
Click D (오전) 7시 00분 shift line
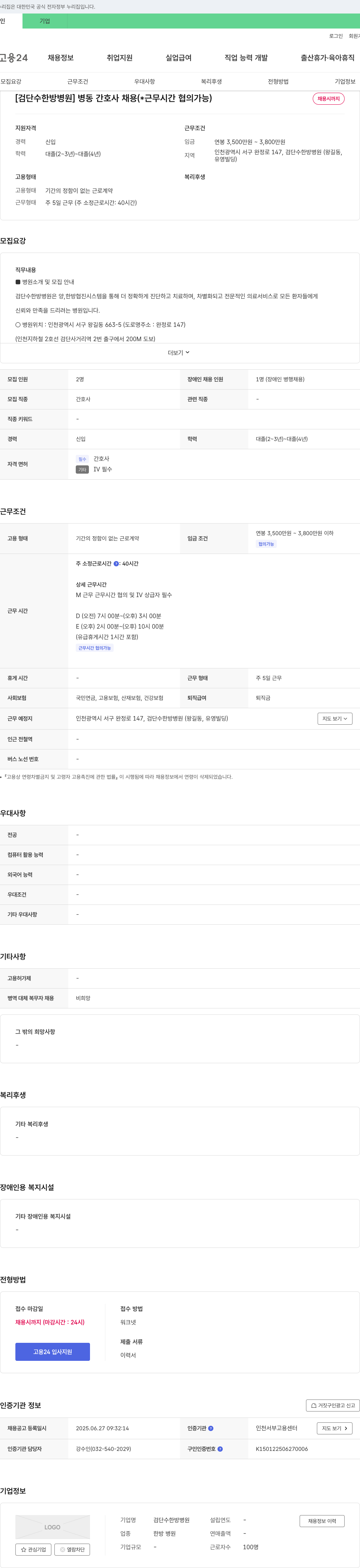point(118,616)
